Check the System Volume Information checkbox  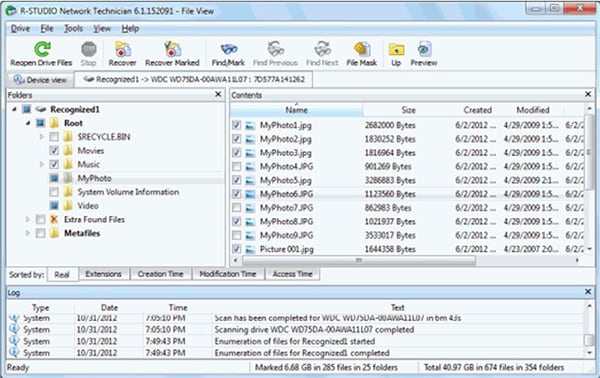tap(54, 192)
